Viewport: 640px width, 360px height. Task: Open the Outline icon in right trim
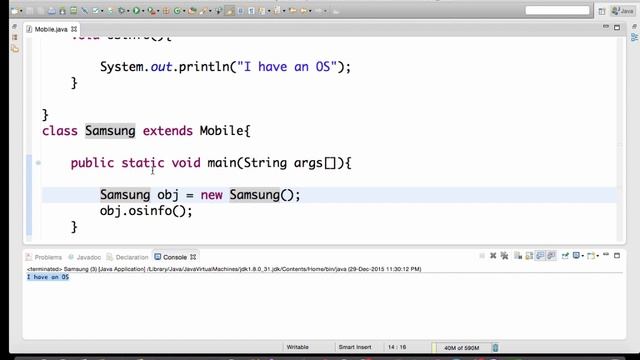click(634, 37)
